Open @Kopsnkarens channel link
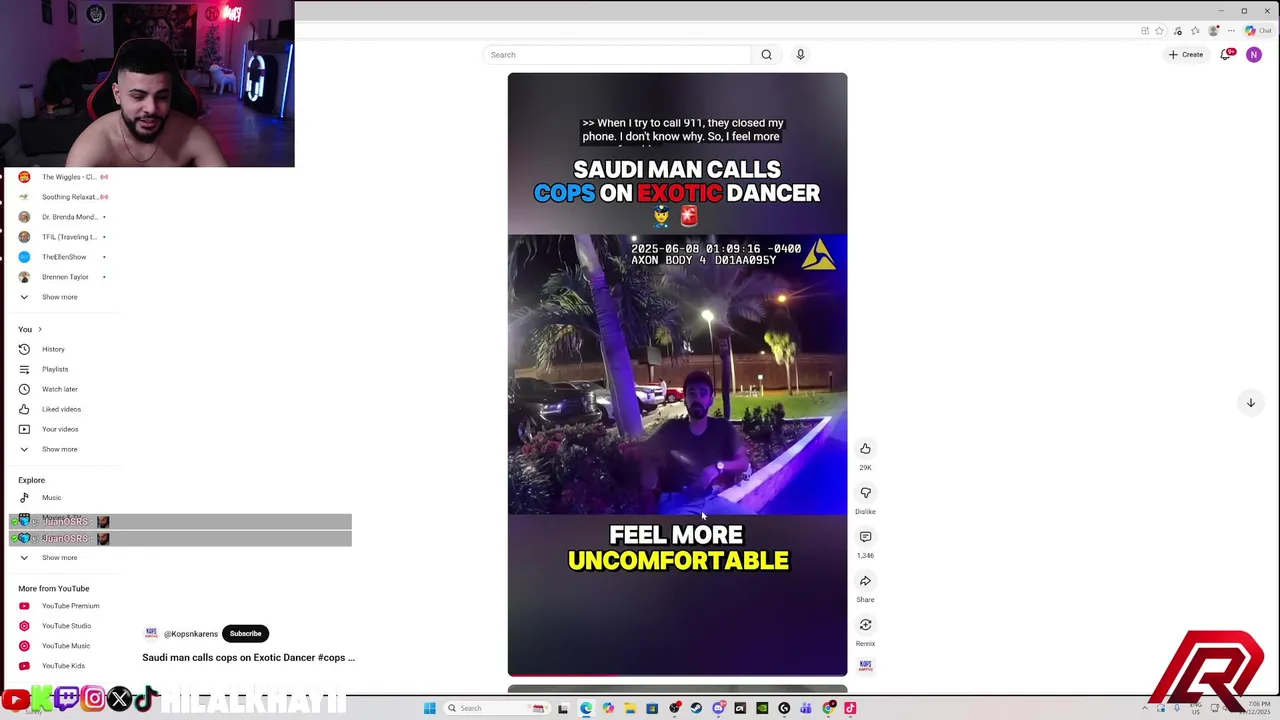 point(190,634)
